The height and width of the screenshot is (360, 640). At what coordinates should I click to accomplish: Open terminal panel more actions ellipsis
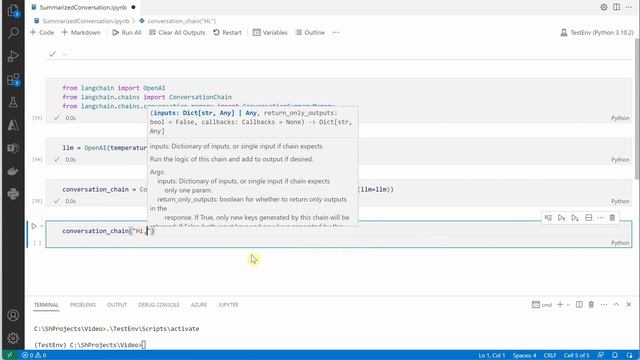[604, 304]
